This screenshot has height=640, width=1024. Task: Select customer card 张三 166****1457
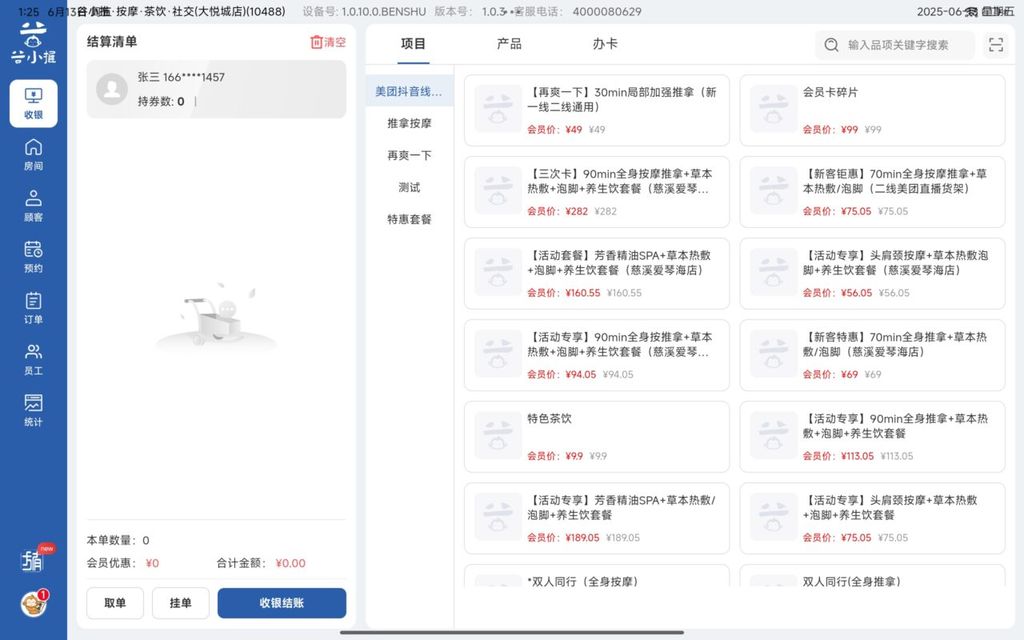[216, 89]
